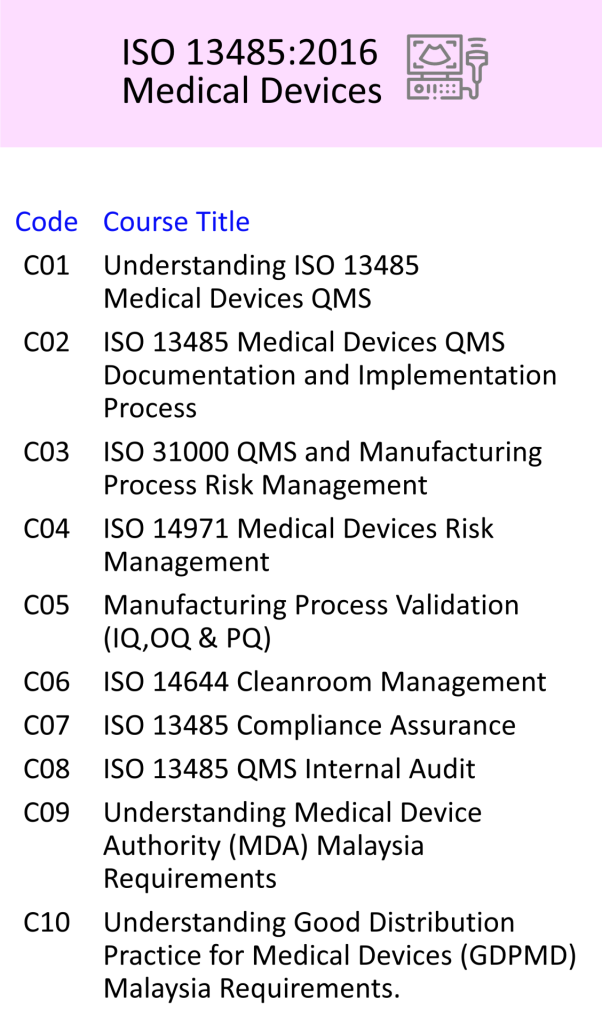
Task: Select course code C08
Action: coord(46,769)
